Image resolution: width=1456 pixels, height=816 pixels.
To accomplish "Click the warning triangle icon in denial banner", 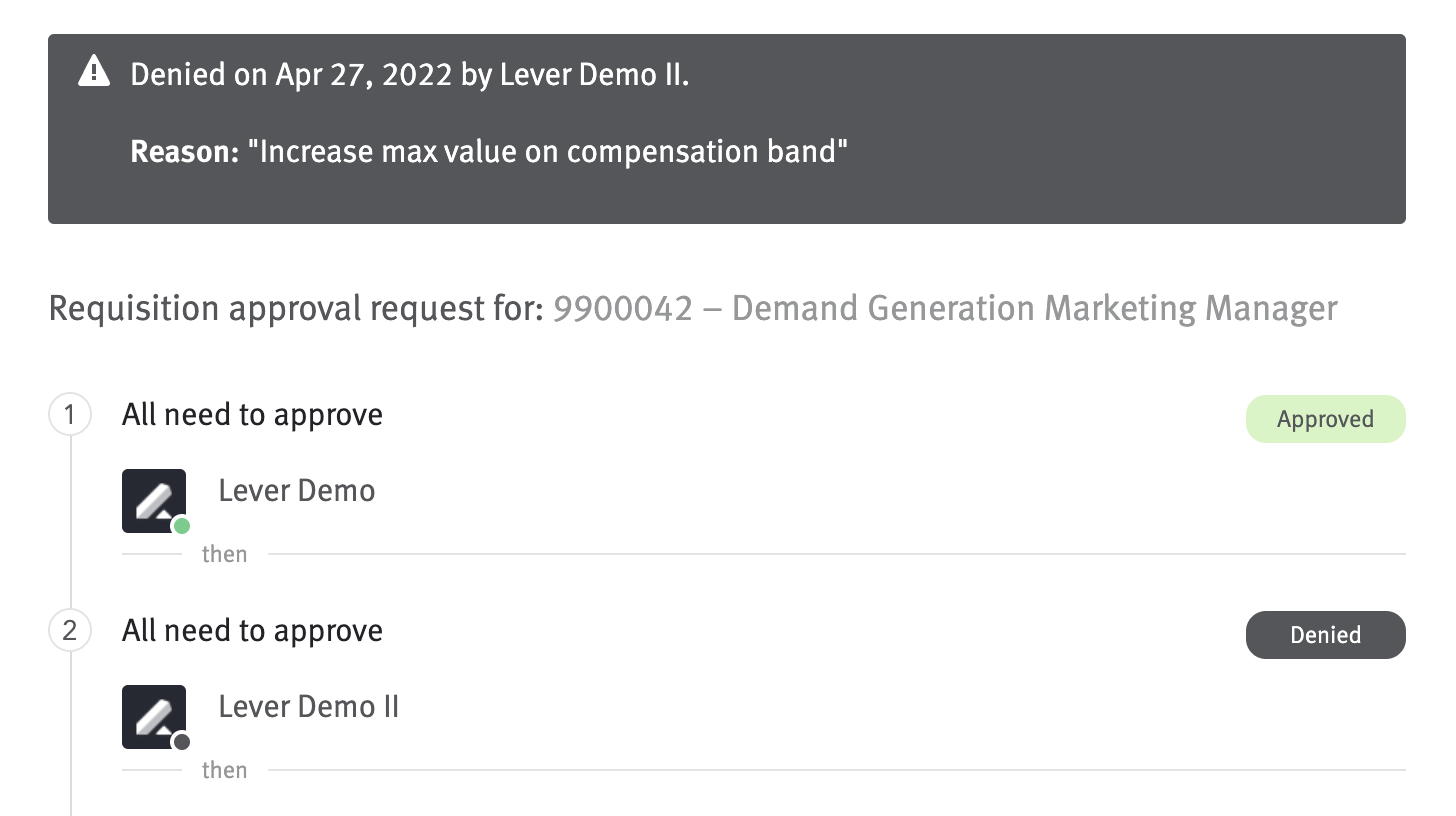I will 94,72.
